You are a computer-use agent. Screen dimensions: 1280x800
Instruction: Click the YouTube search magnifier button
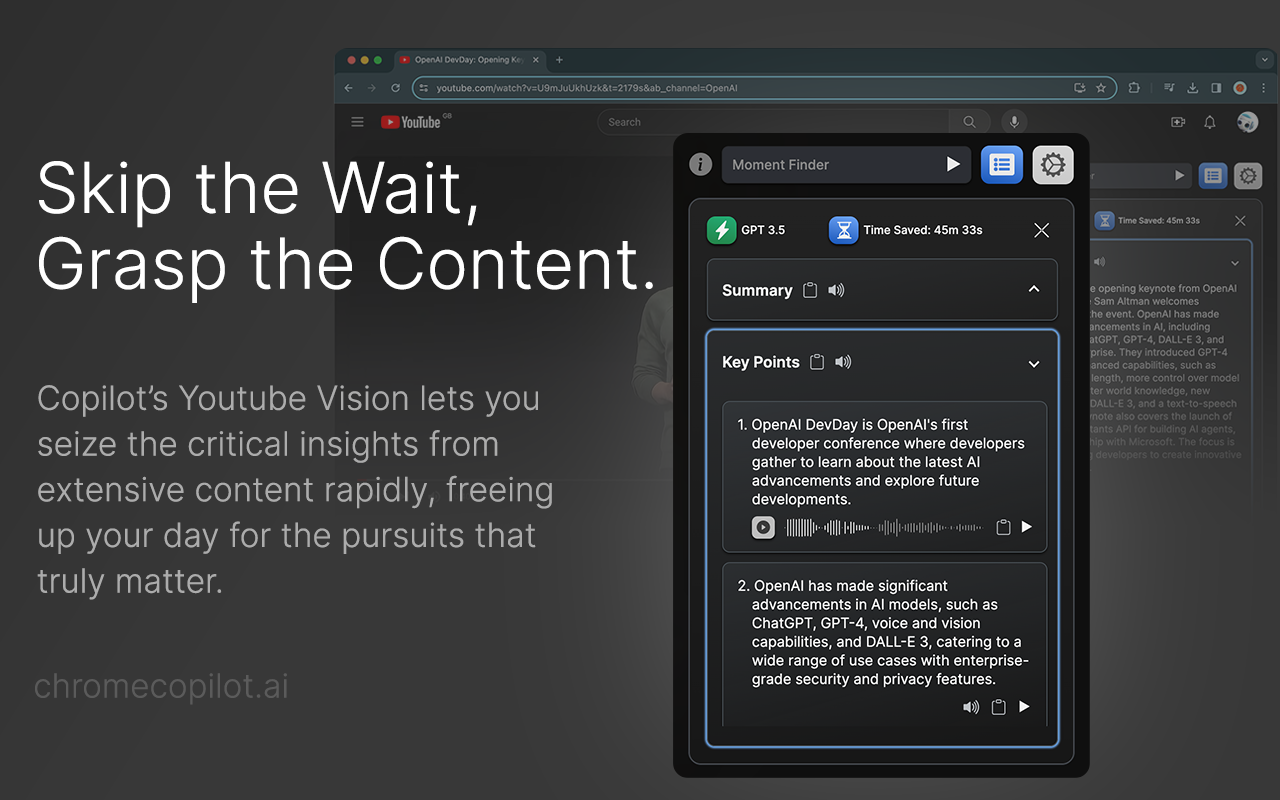(x=969, y=122)
